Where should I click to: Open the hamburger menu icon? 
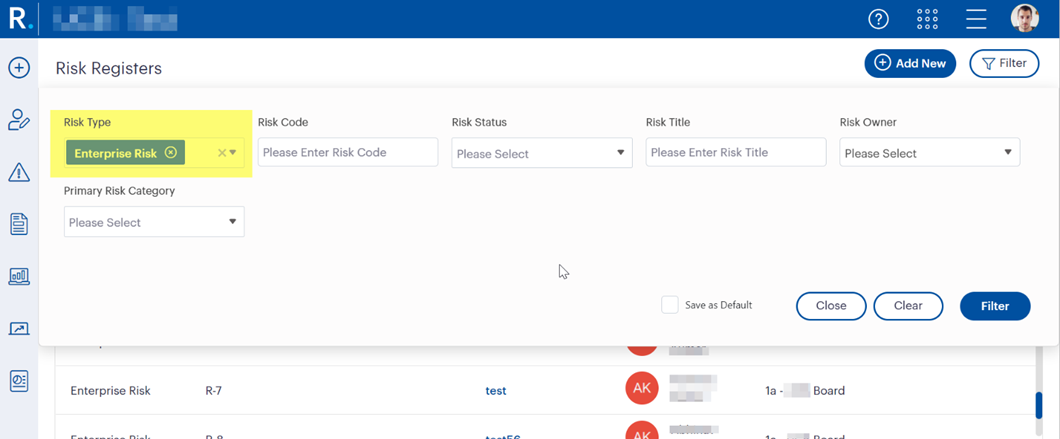click(976, 19)
